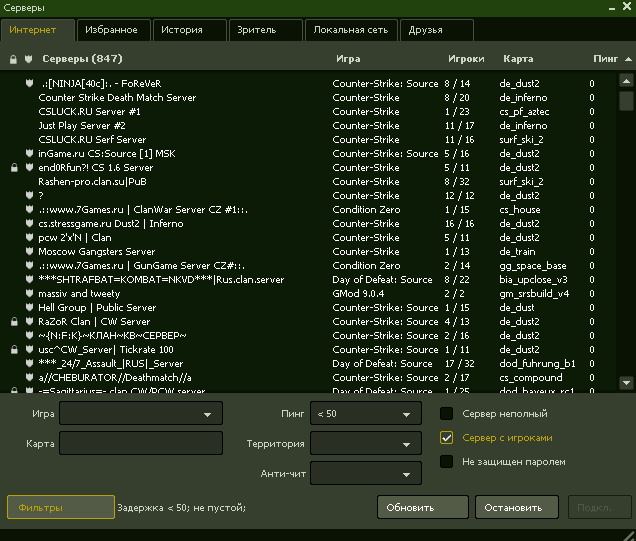Select 'CSLUCK.RU Serf Server' row
The height and width of the screenshot is (541, 636).
308,140
